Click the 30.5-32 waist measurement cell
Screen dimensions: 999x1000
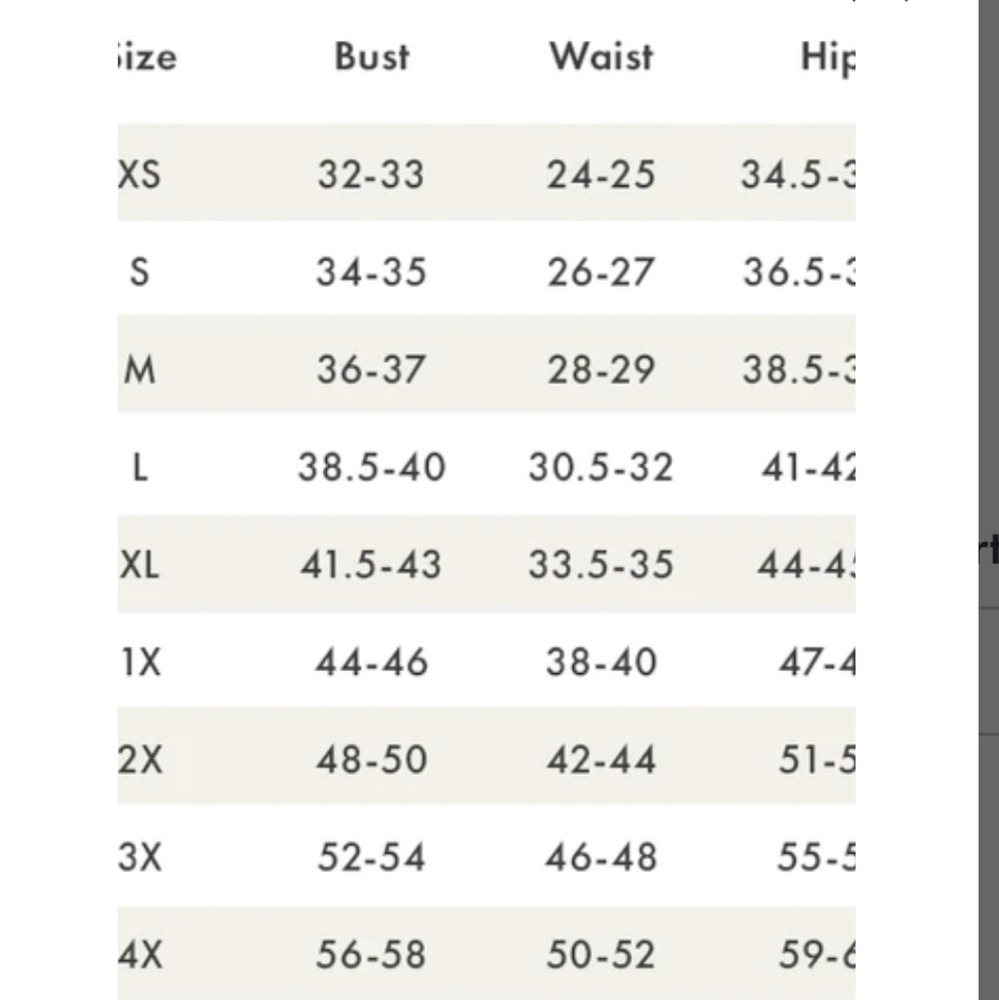point(601,467)
